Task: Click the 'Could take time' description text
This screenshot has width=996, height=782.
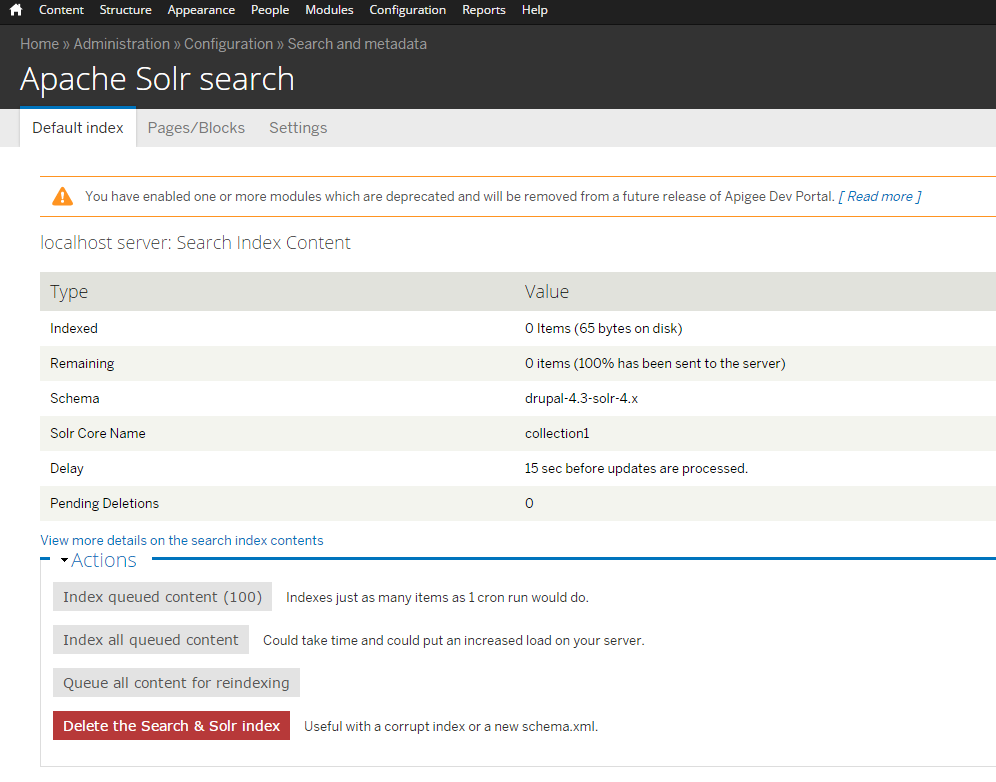Action: point(454,640)
